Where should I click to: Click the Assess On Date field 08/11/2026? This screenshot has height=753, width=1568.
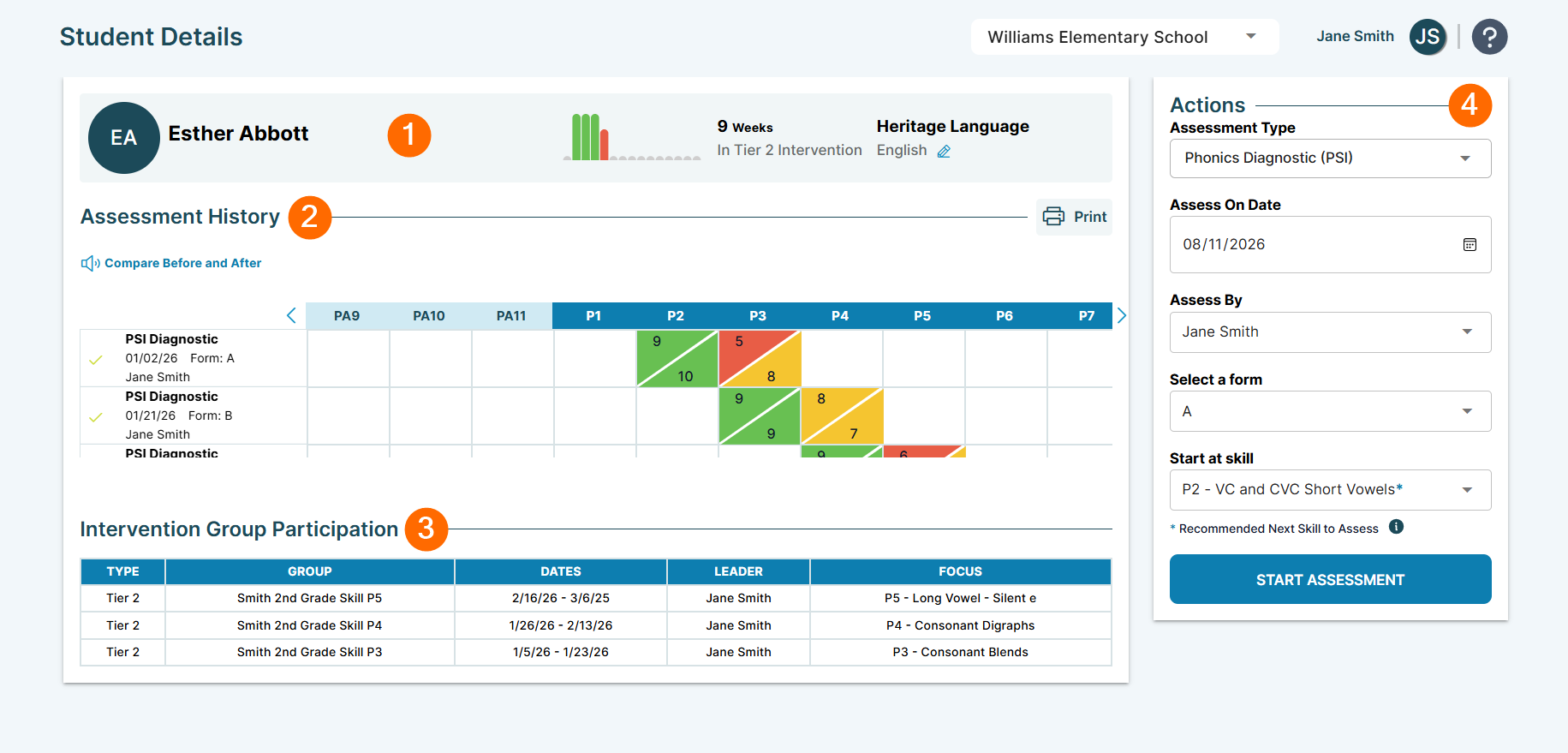click(x=1330, y=244)
